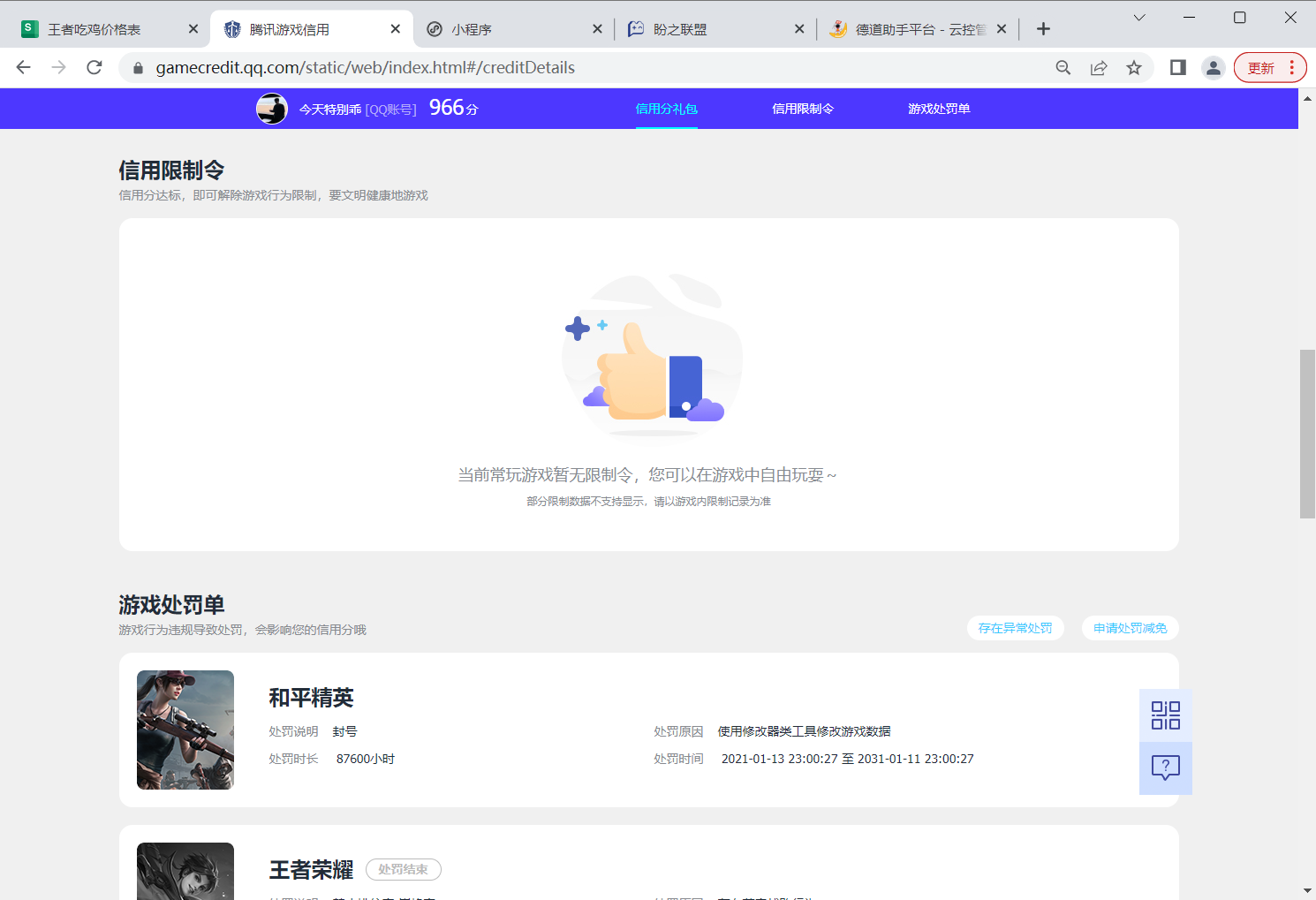This screenshot has width=1316, height=900.
Task: Open the browser three-dot menu
Action: coord(1292,68)
